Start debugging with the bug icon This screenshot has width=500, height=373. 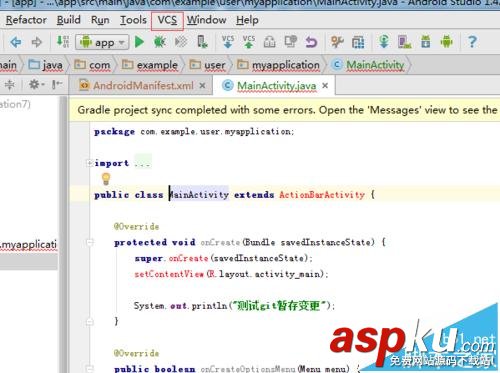coord(160,42)
